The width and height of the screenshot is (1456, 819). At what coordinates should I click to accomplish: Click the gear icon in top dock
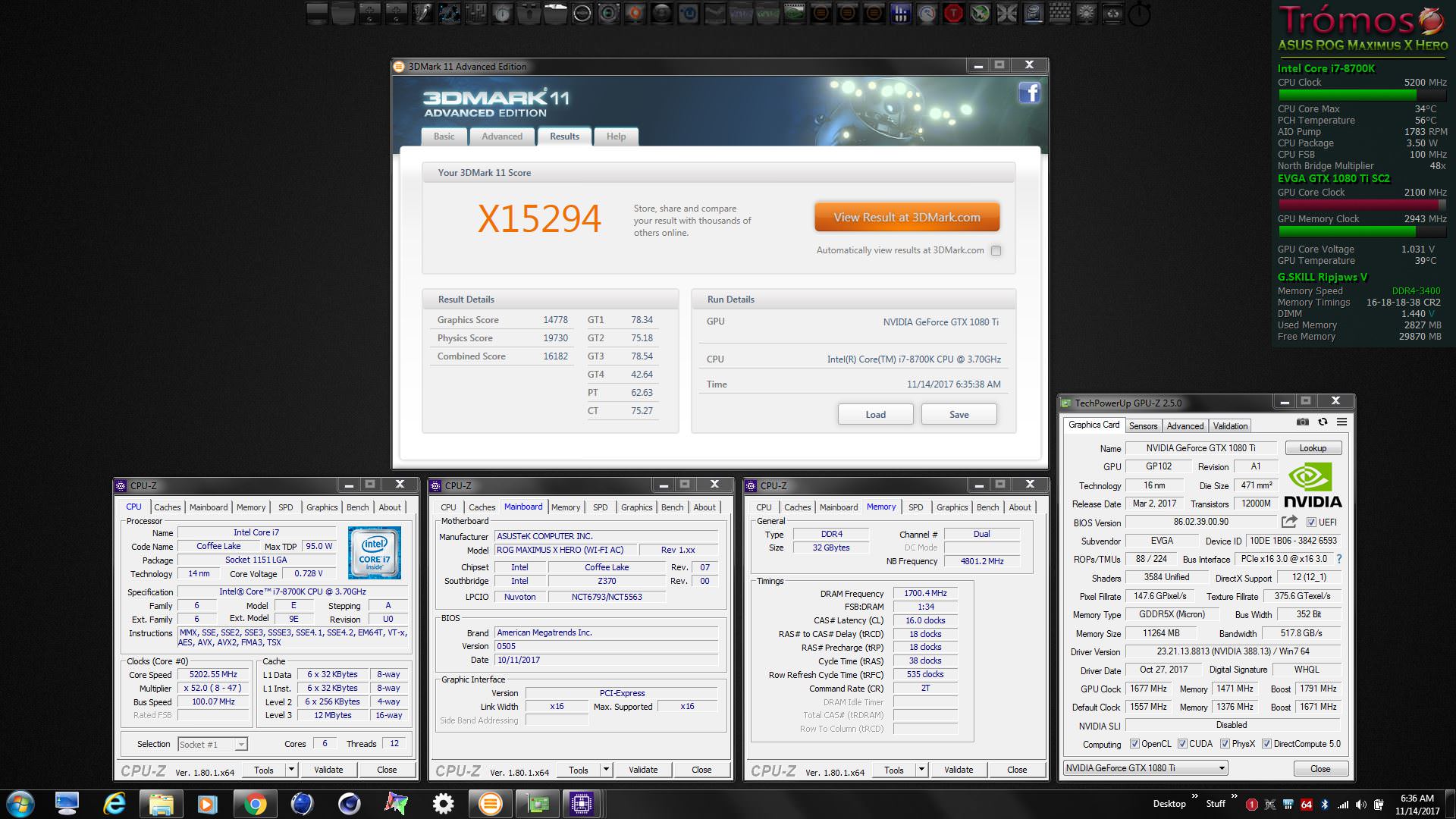[1086, 13]
